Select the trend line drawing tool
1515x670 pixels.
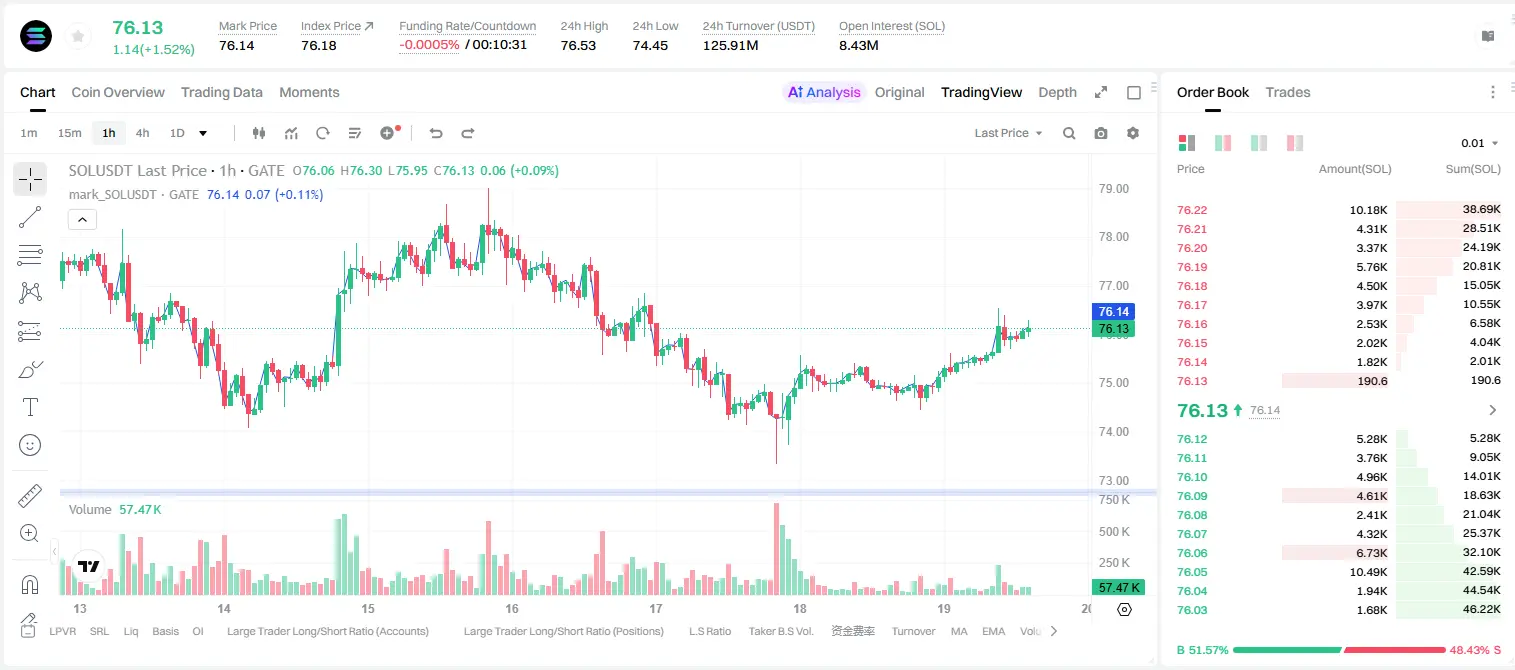point(30,217)
